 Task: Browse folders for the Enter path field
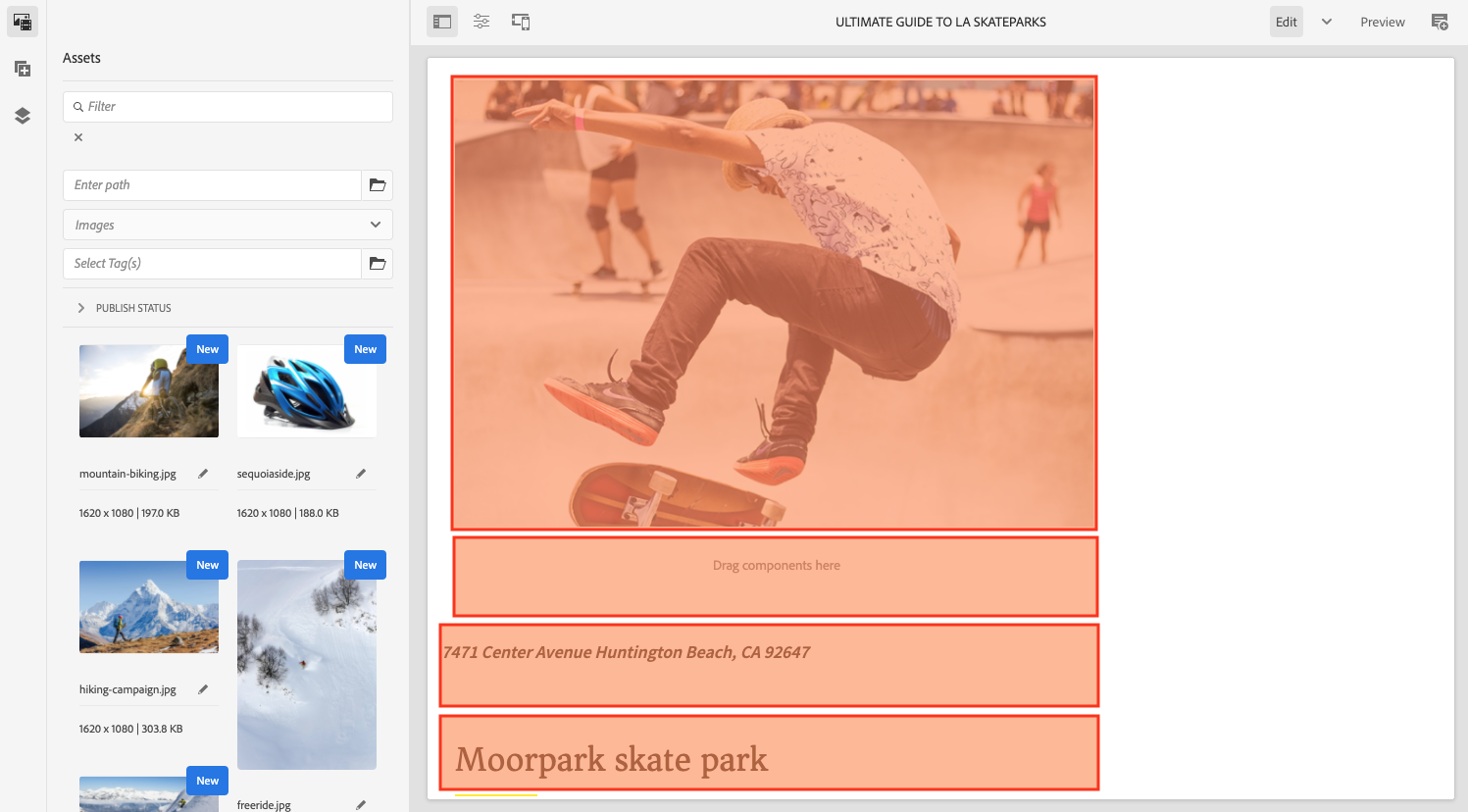(x=378, y=185)
